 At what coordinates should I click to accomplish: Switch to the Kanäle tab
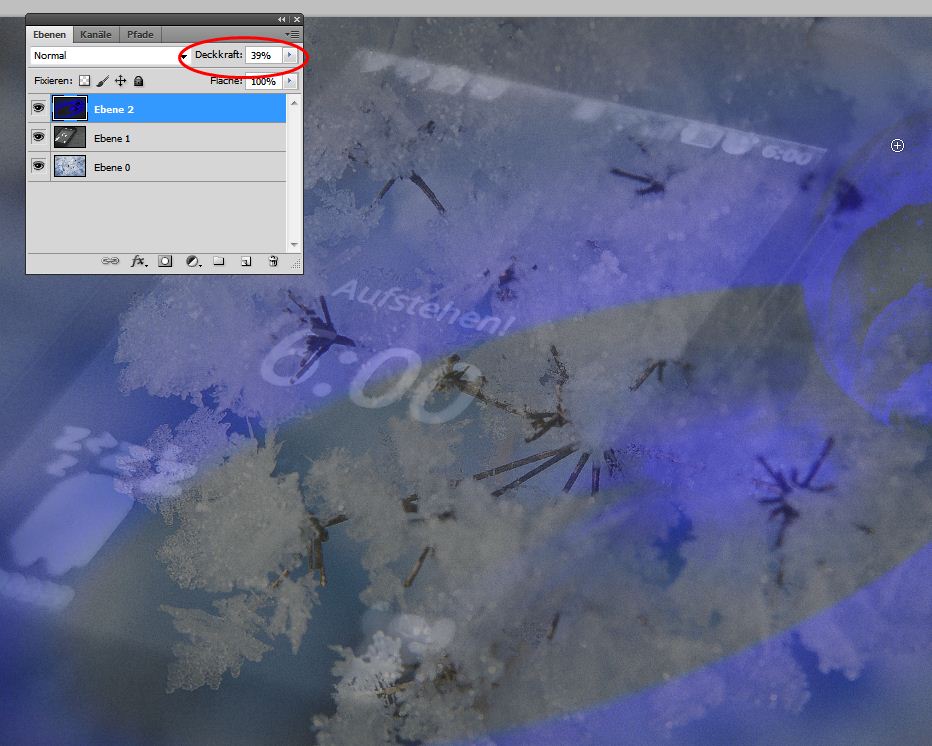click(x=96, y=34)
